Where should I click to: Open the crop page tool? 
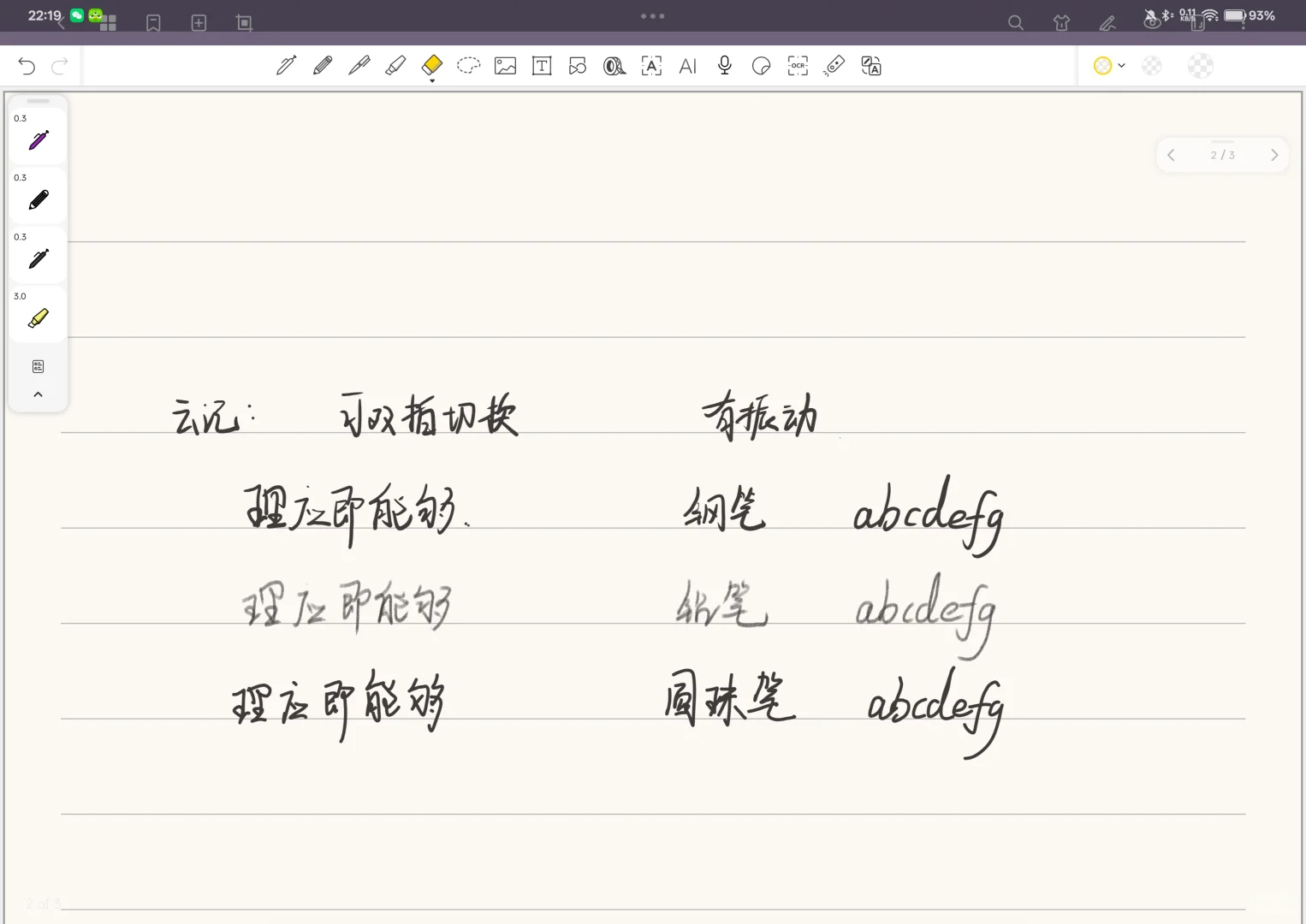[x=244, y=23]
